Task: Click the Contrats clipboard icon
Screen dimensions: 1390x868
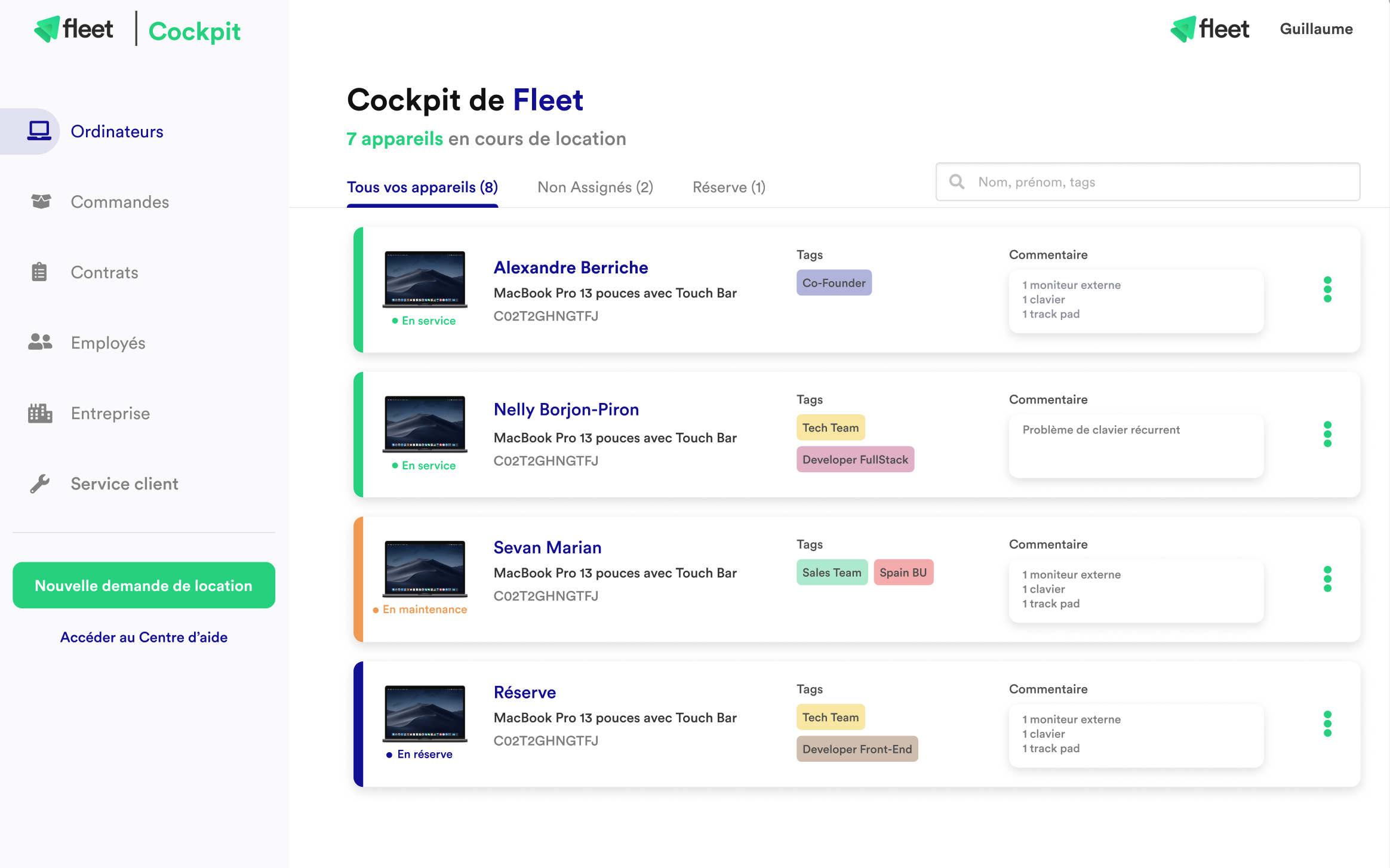Action: pos(39,272)
